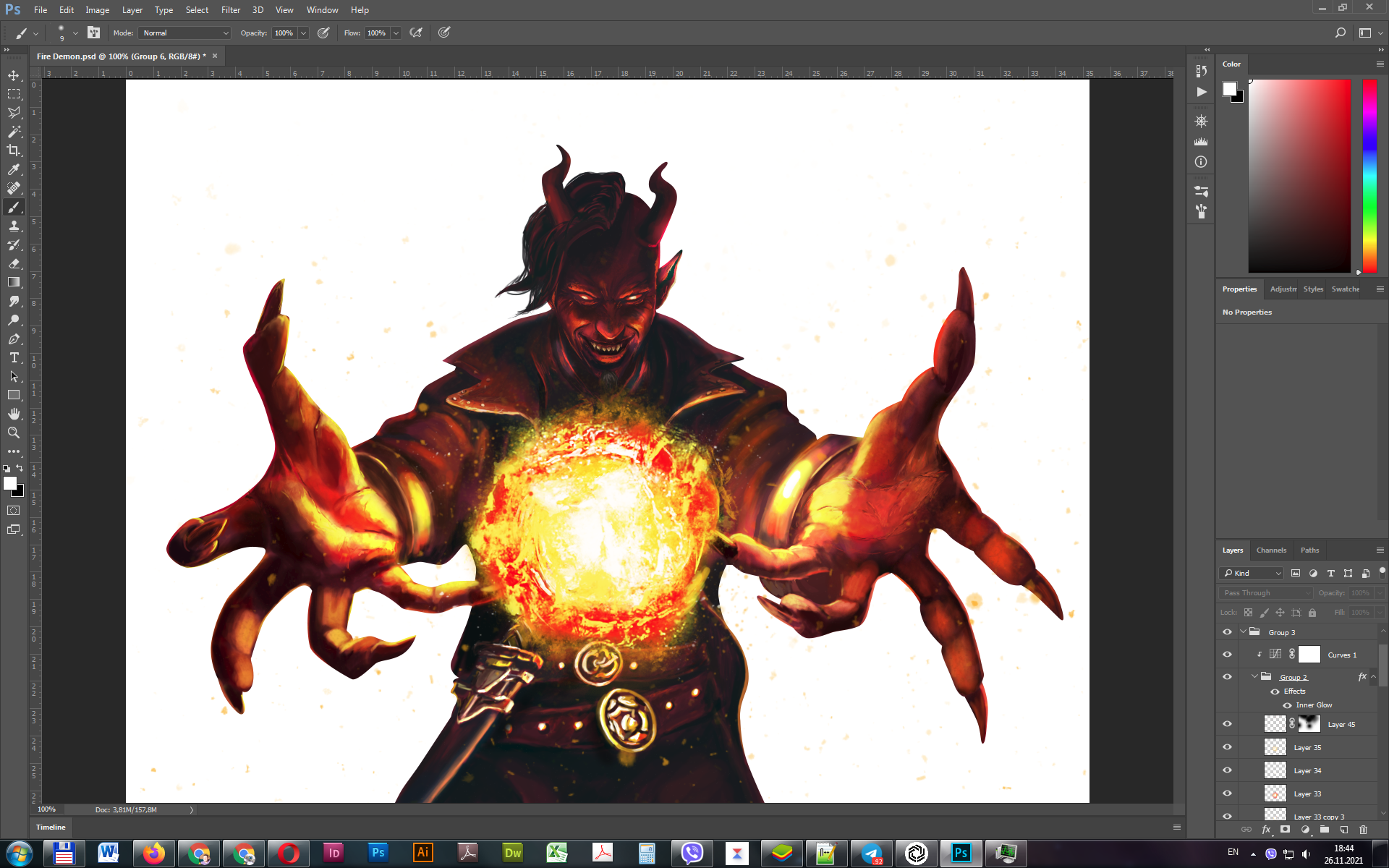The width and height of the screenshot is (1389, 868).
Task: Open the Flow value dropdown arrow
Action: coord(396,33)
